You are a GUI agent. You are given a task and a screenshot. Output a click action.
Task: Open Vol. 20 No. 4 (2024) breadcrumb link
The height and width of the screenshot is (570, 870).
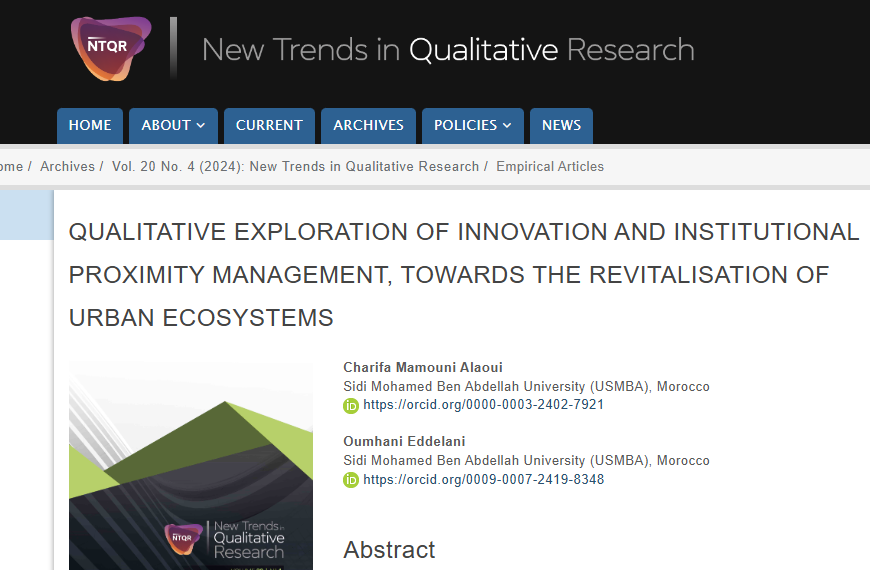coord(295,167)
